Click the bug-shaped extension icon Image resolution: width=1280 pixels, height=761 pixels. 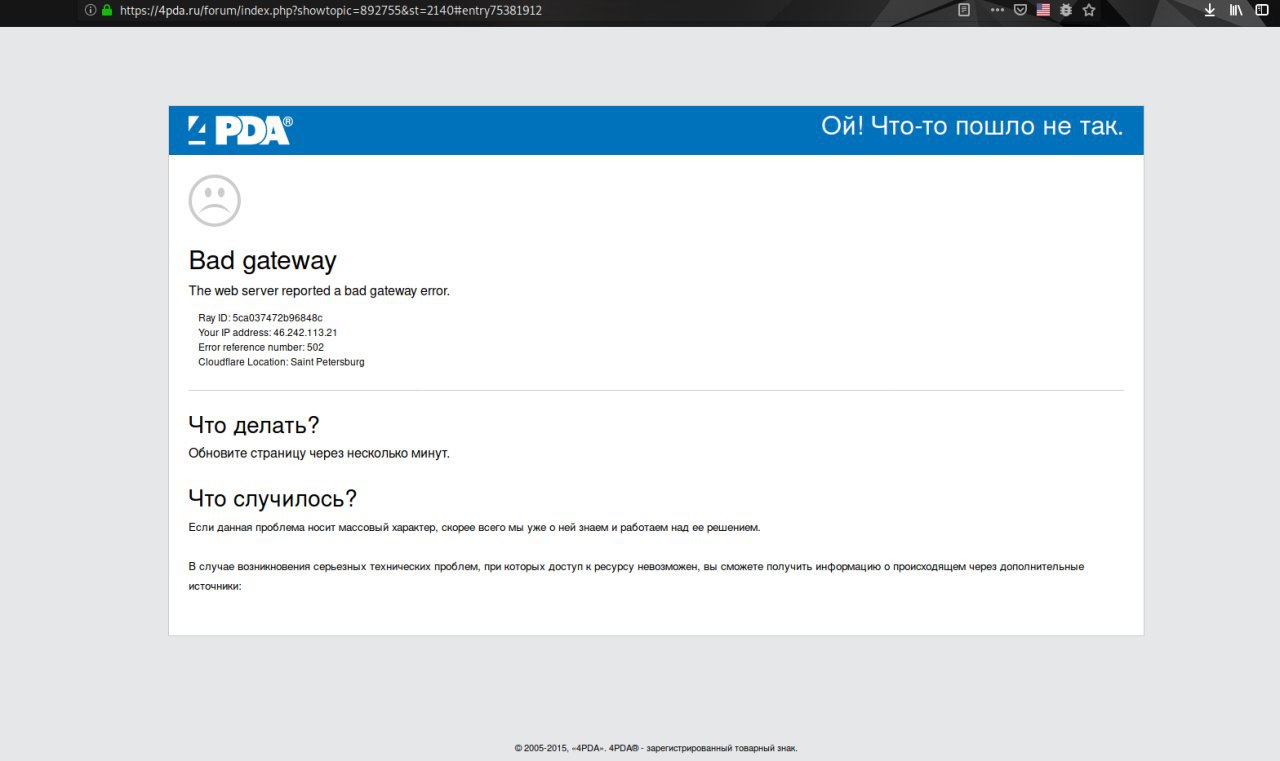tap(1066, 10)
